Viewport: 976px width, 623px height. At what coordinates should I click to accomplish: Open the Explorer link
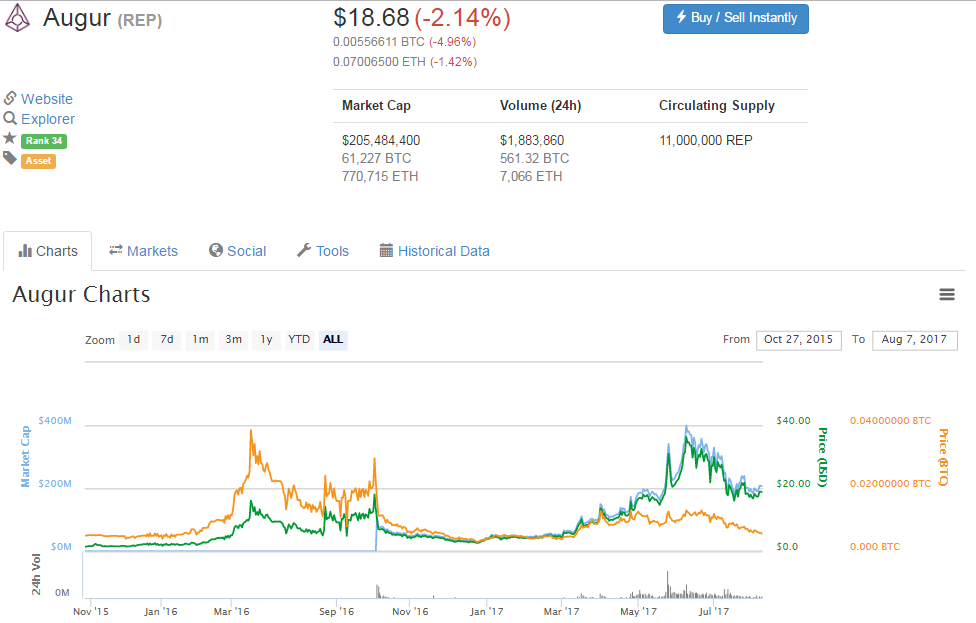click(x=48, y=119)
